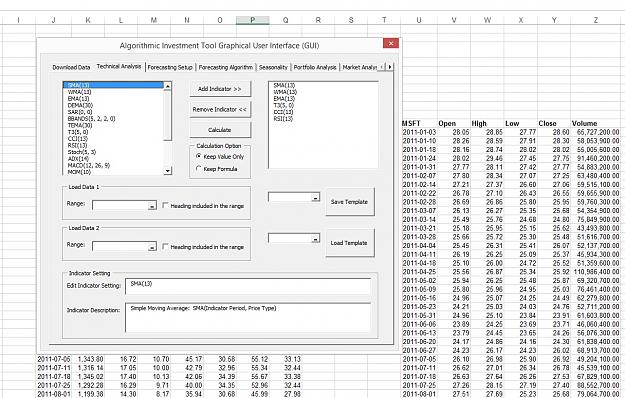This screenshot has width=625, height=398.
Task: Open the Seasonality tab
Action: coord(273,67)
